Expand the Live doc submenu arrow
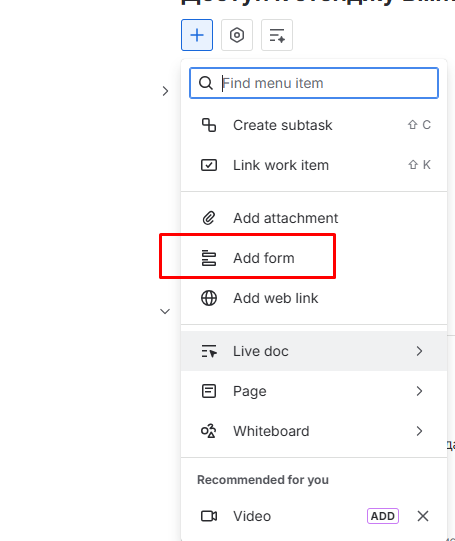This screenshot has width=455, height=541. [x=419, y=351]
